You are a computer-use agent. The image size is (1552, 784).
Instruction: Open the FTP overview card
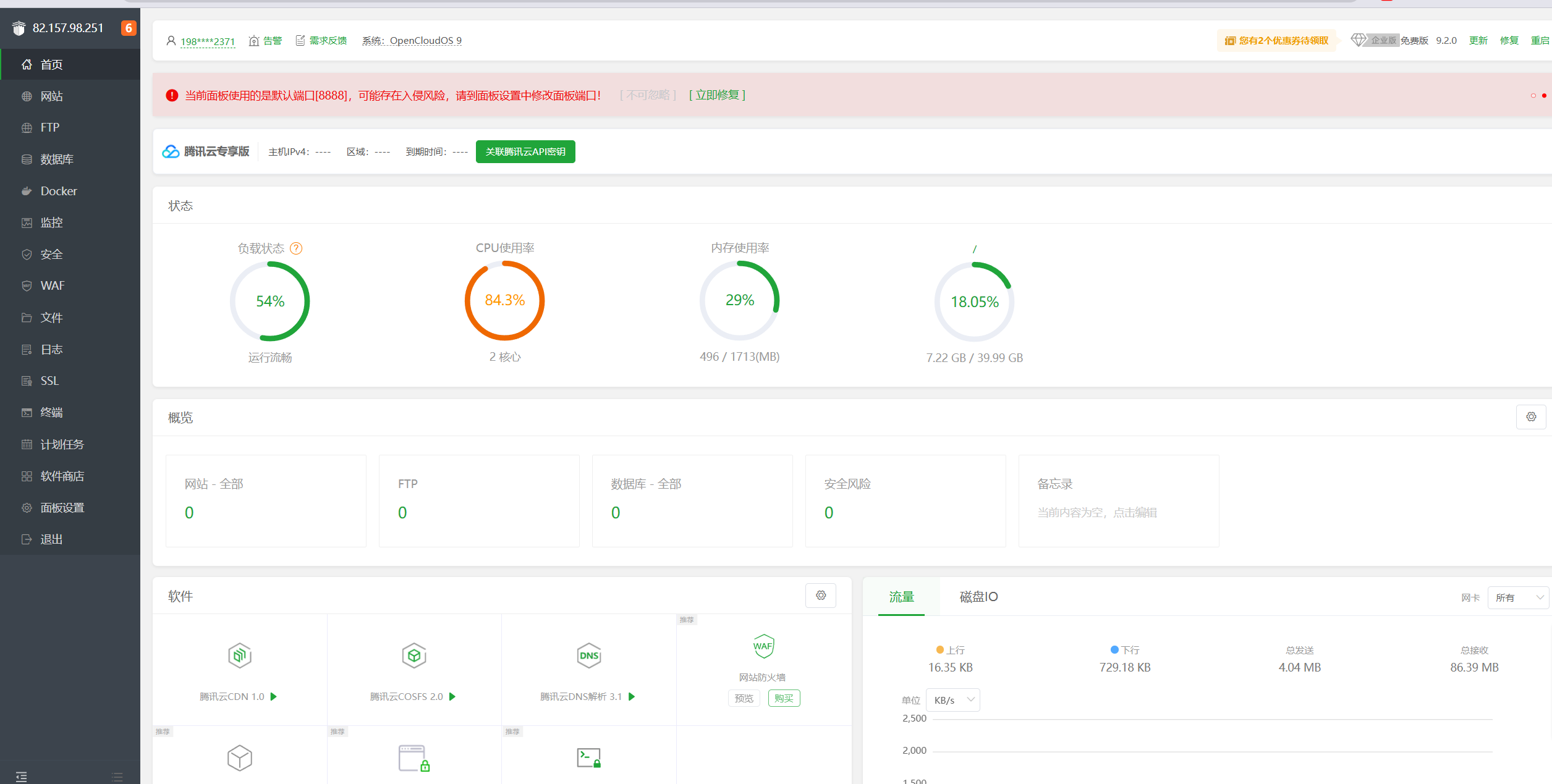(x=479, y=501)
